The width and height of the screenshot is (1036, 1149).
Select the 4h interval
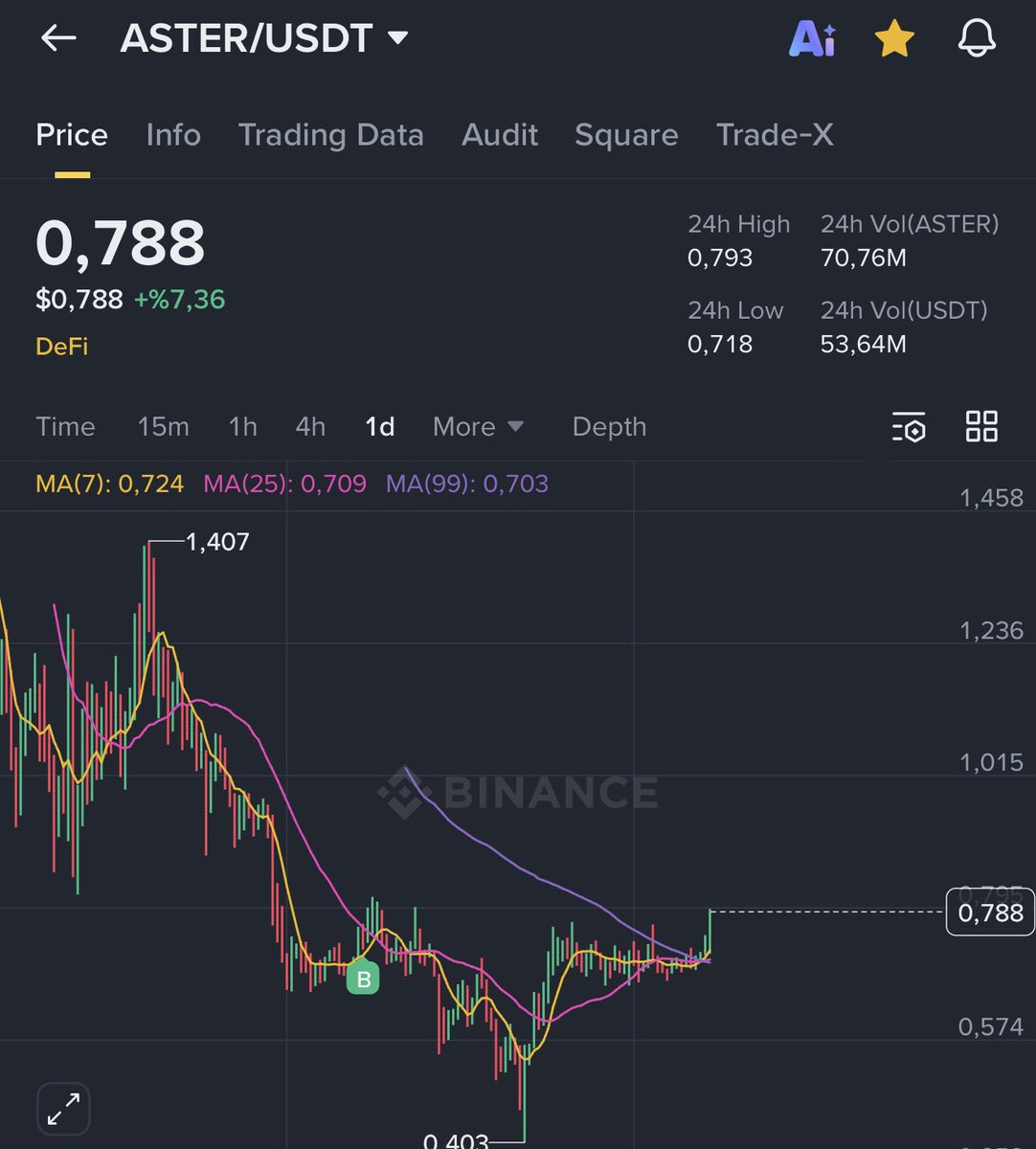pos(310,426)
